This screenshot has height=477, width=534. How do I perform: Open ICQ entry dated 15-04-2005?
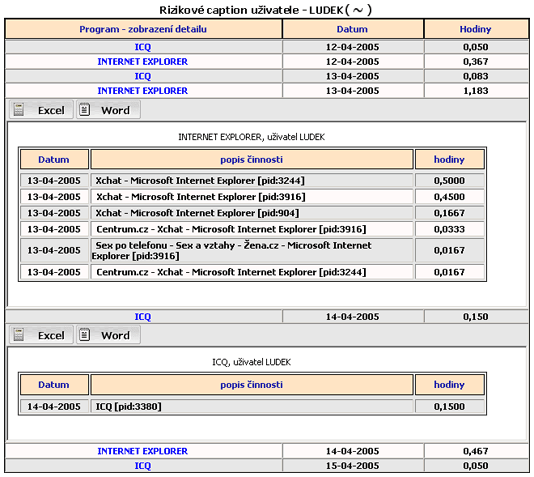(143, 465)
